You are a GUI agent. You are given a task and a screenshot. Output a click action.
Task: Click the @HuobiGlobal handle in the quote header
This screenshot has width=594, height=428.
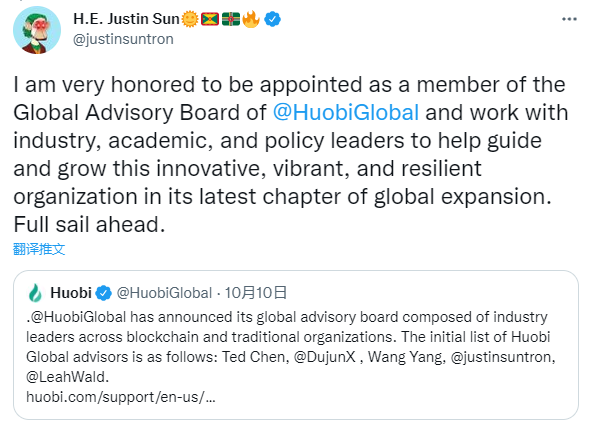[164, 293]
